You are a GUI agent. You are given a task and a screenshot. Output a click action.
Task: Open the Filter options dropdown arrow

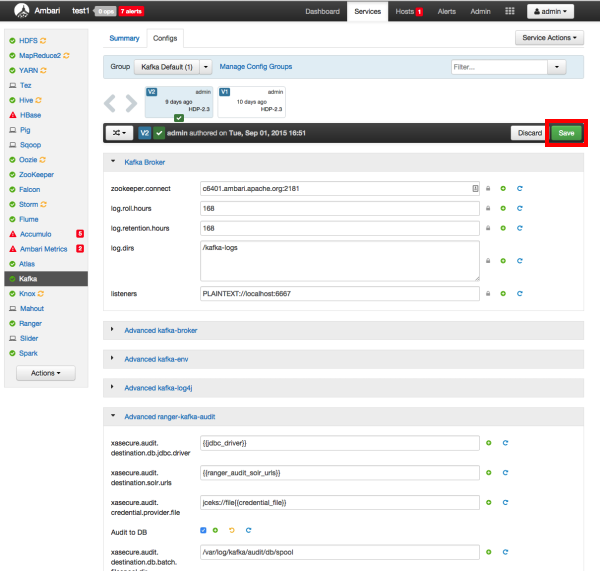[x=557, y=67]
